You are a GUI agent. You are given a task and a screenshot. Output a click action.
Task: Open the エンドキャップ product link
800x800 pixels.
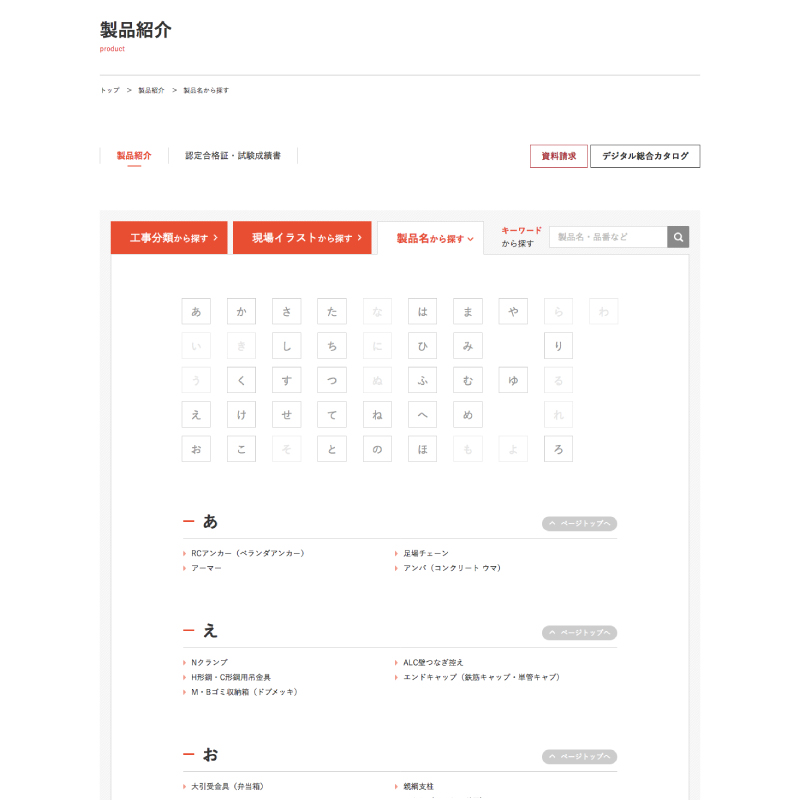tap(482, 677)
